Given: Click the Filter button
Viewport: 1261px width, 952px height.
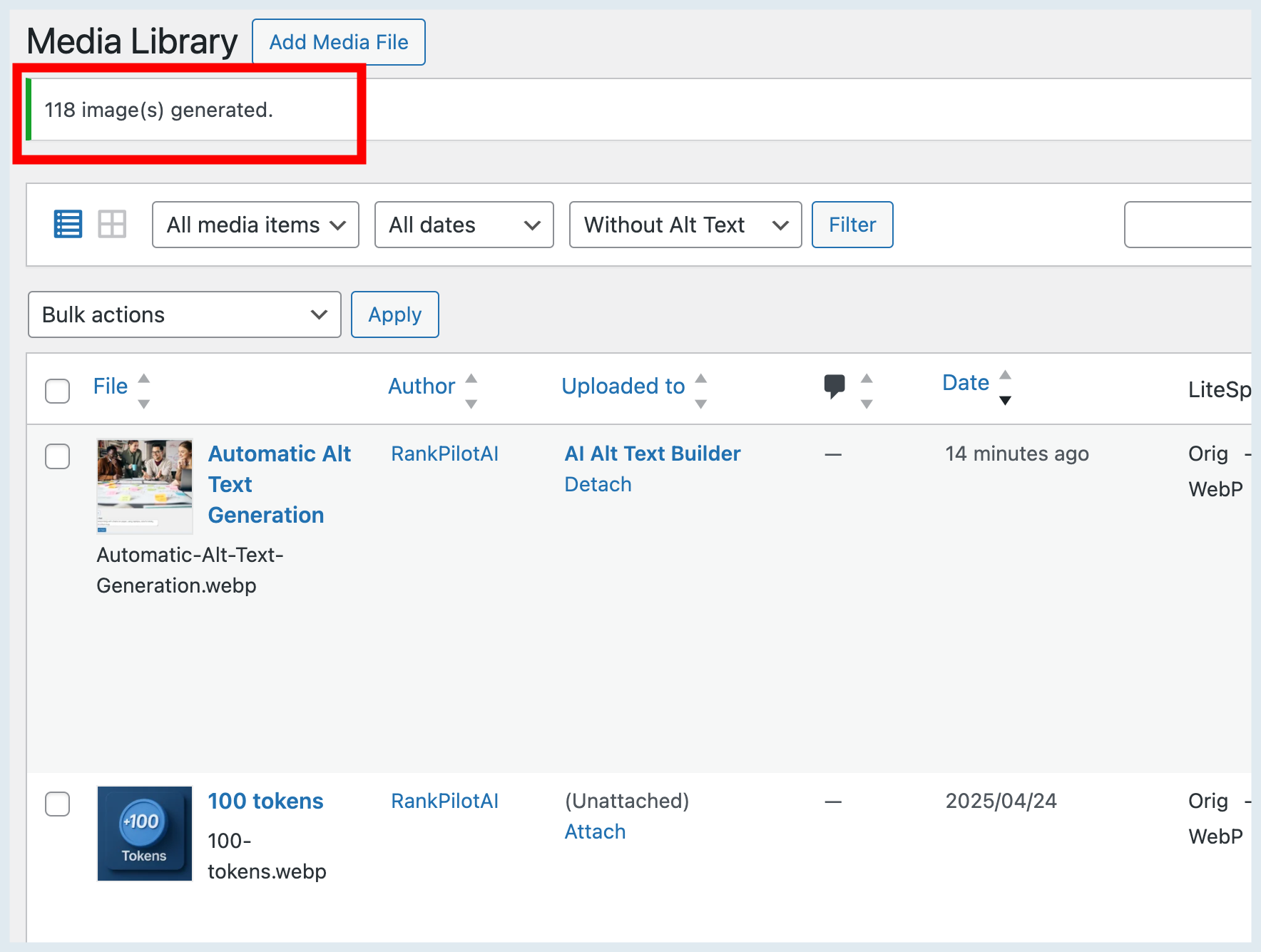Looking at the screenshot, I should coord(852,225).
